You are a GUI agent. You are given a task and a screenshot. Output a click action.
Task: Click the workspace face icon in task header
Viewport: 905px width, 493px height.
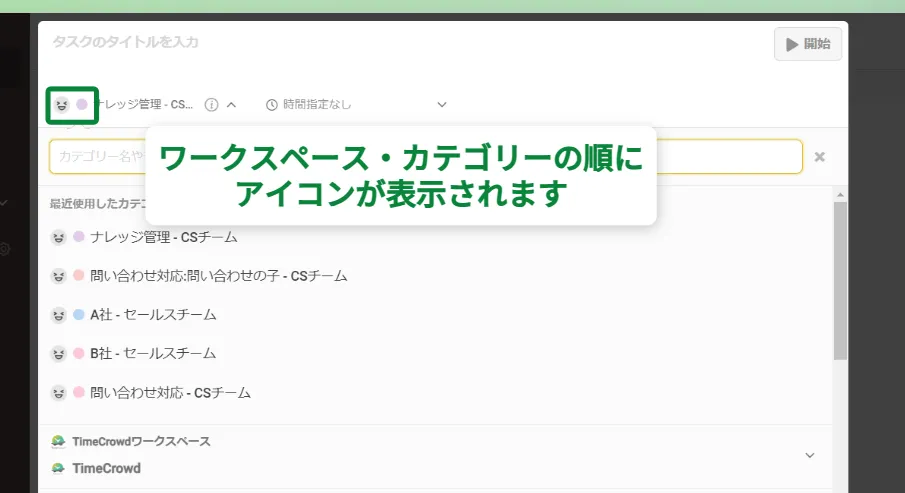click(x=61, y=104)
